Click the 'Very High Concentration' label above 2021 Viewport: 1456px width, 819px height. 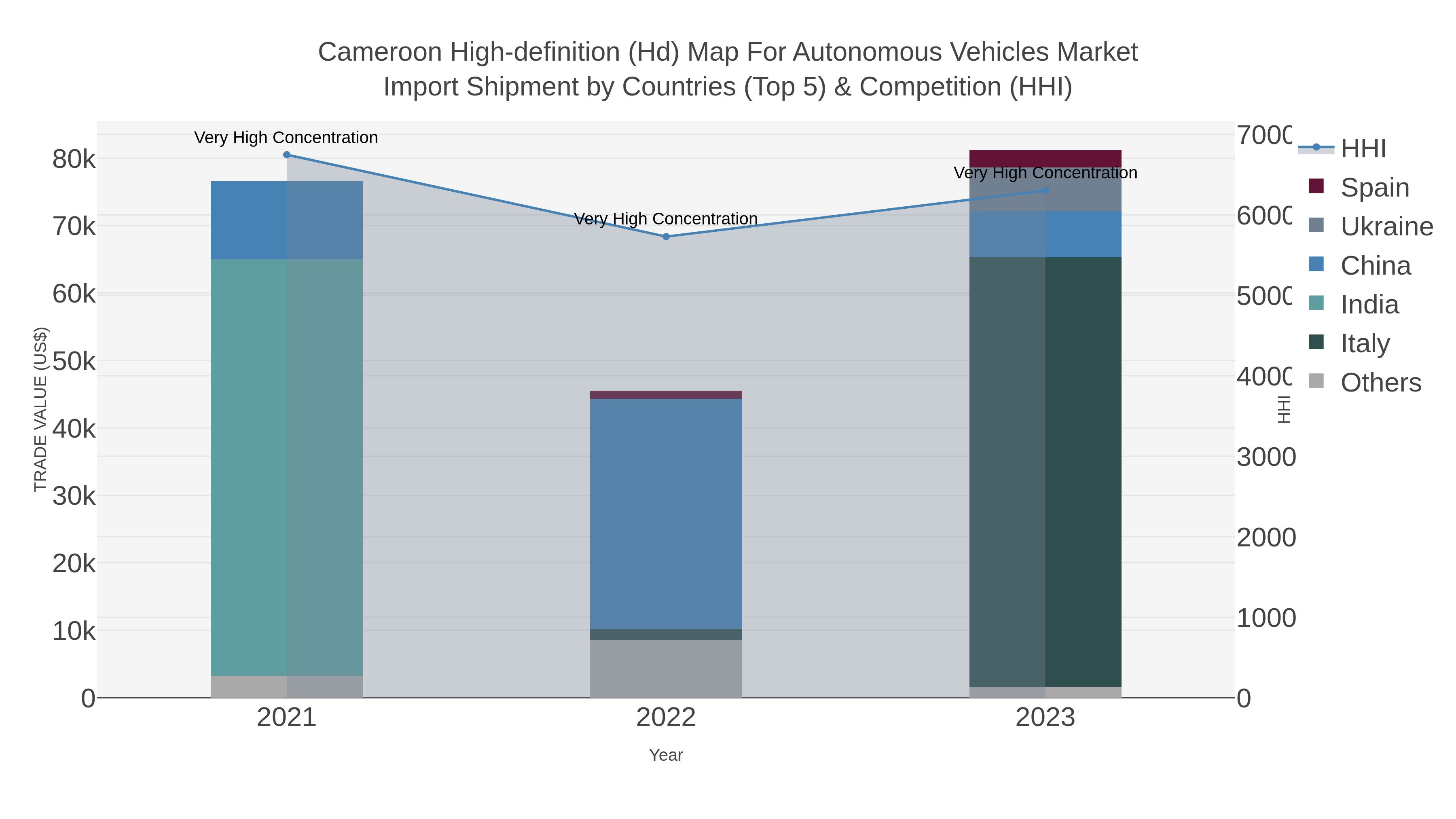coord(286,138)
